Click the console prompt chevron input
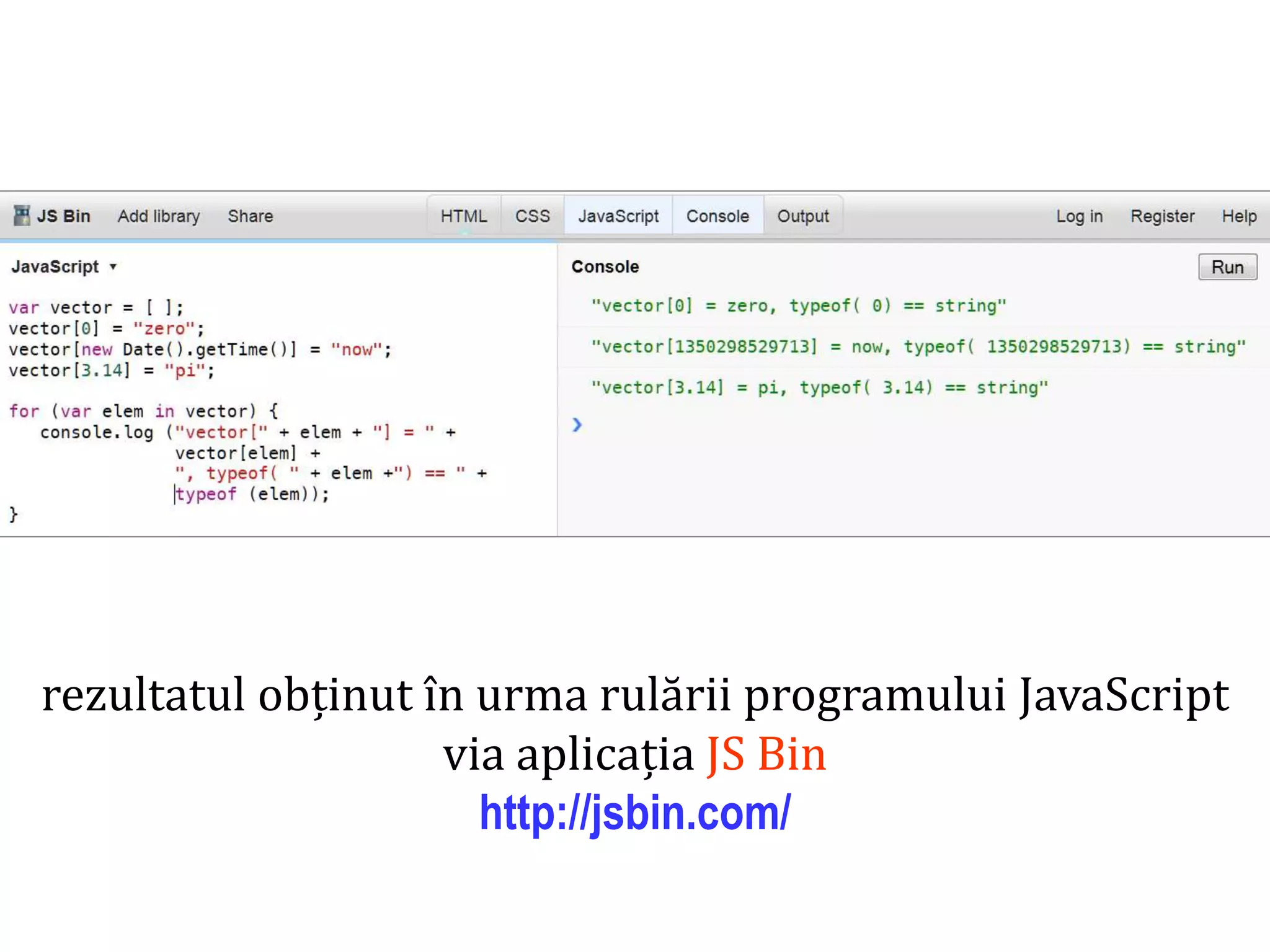The image size is (1270, 952). pos(577,425)
